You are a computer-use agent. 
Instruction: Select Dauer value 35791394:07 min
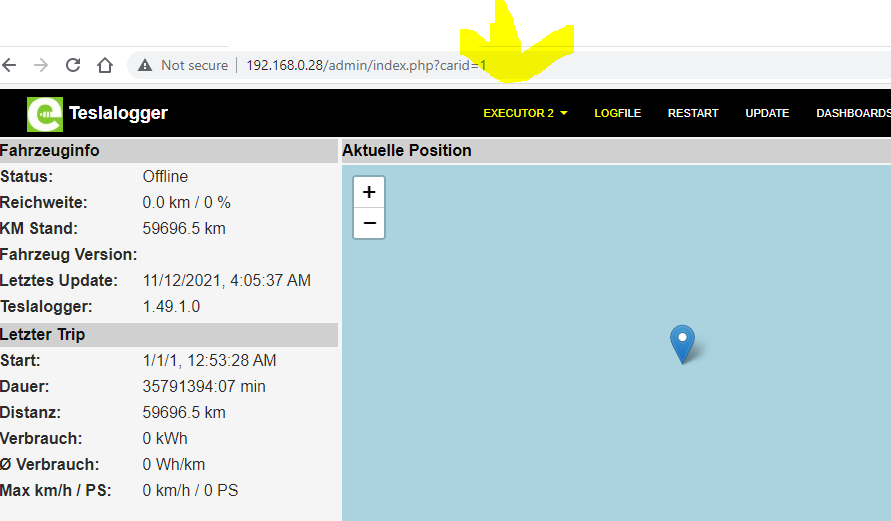click(x=204, y=387)
